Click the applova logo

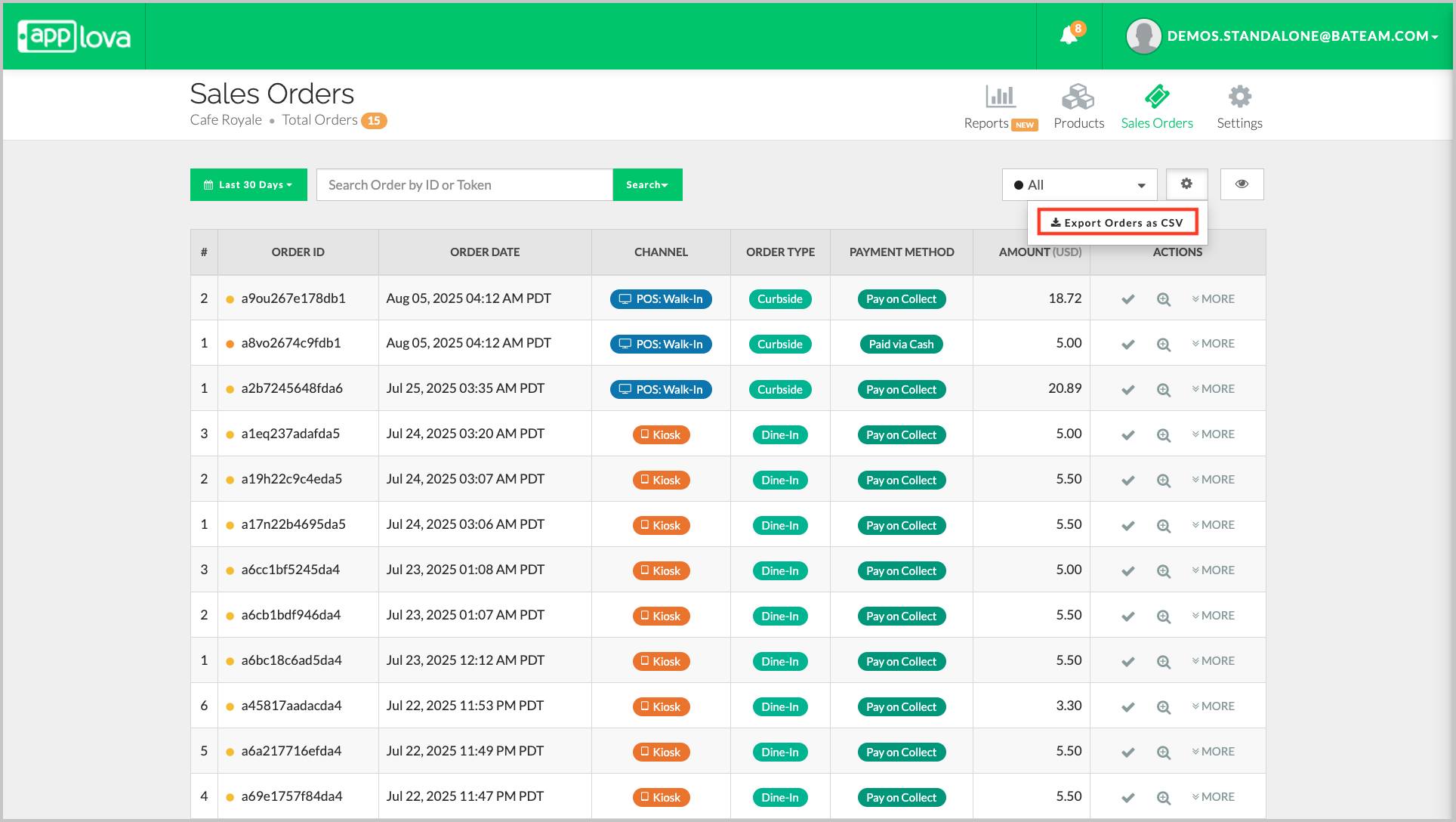click(x=74, y=36)
